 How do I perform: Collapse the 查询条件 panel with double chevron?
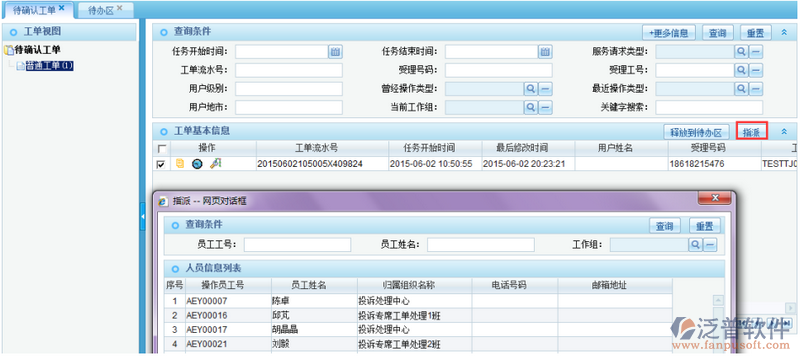pos(784,33)
